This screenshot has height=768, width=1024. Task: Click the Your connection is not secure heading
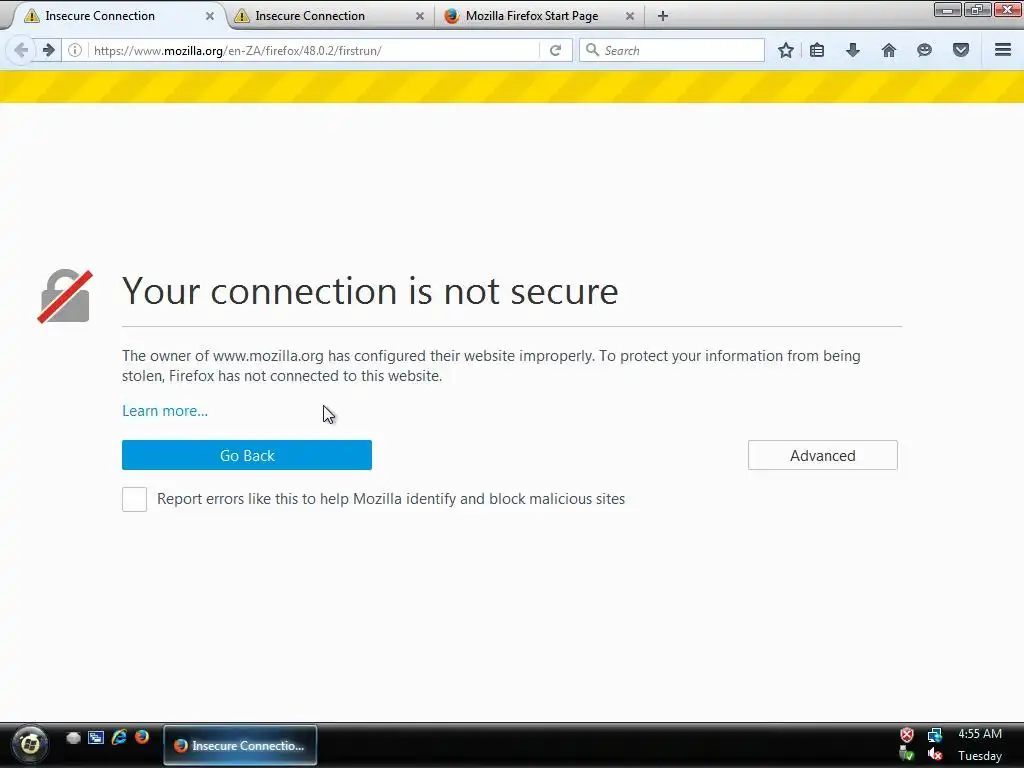pos(370,291)
